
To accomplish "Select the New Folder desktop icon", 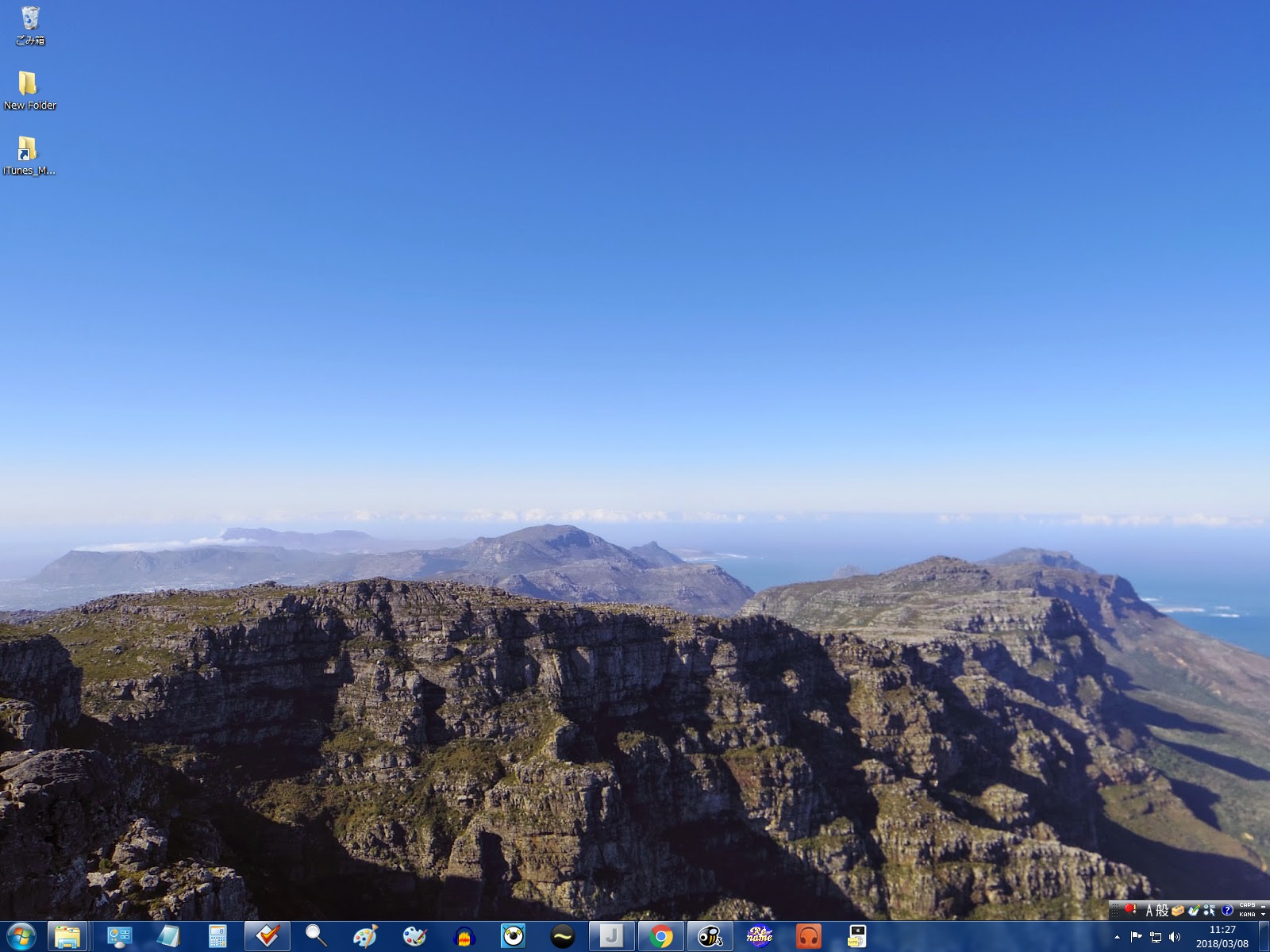I will [29, 90].
